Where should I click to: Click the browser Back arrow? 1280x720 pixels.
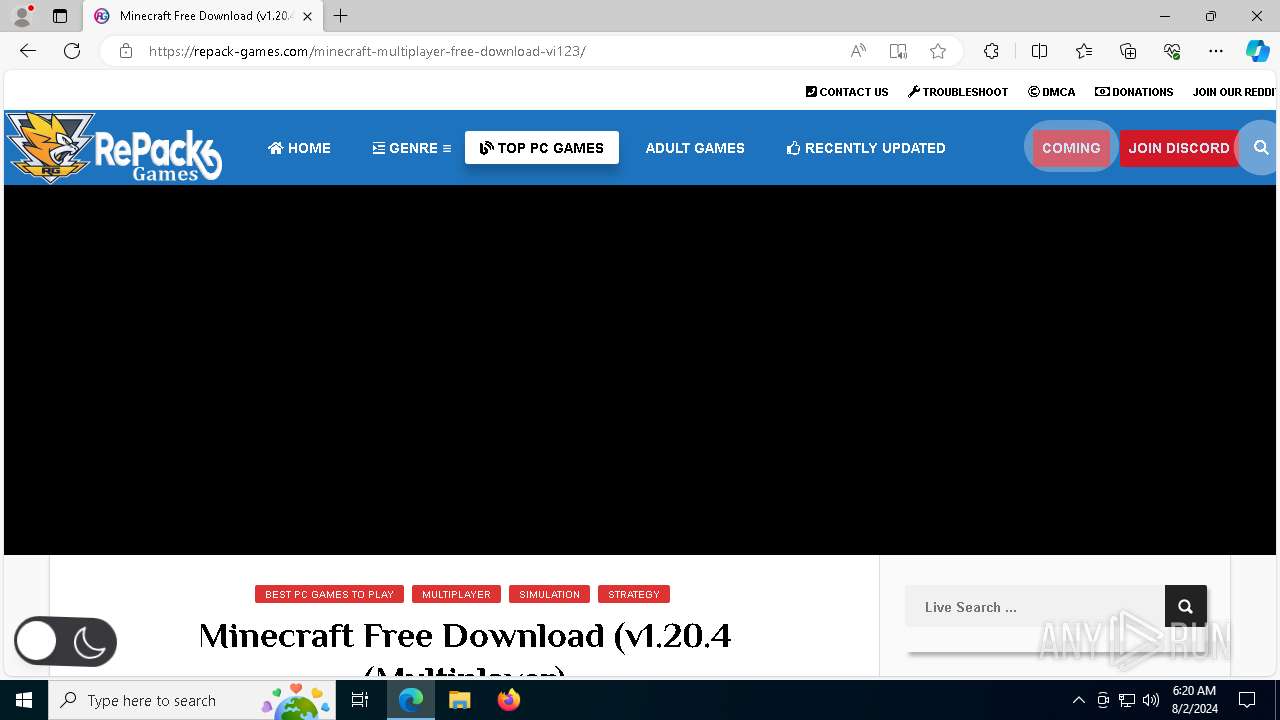point(28,51)
